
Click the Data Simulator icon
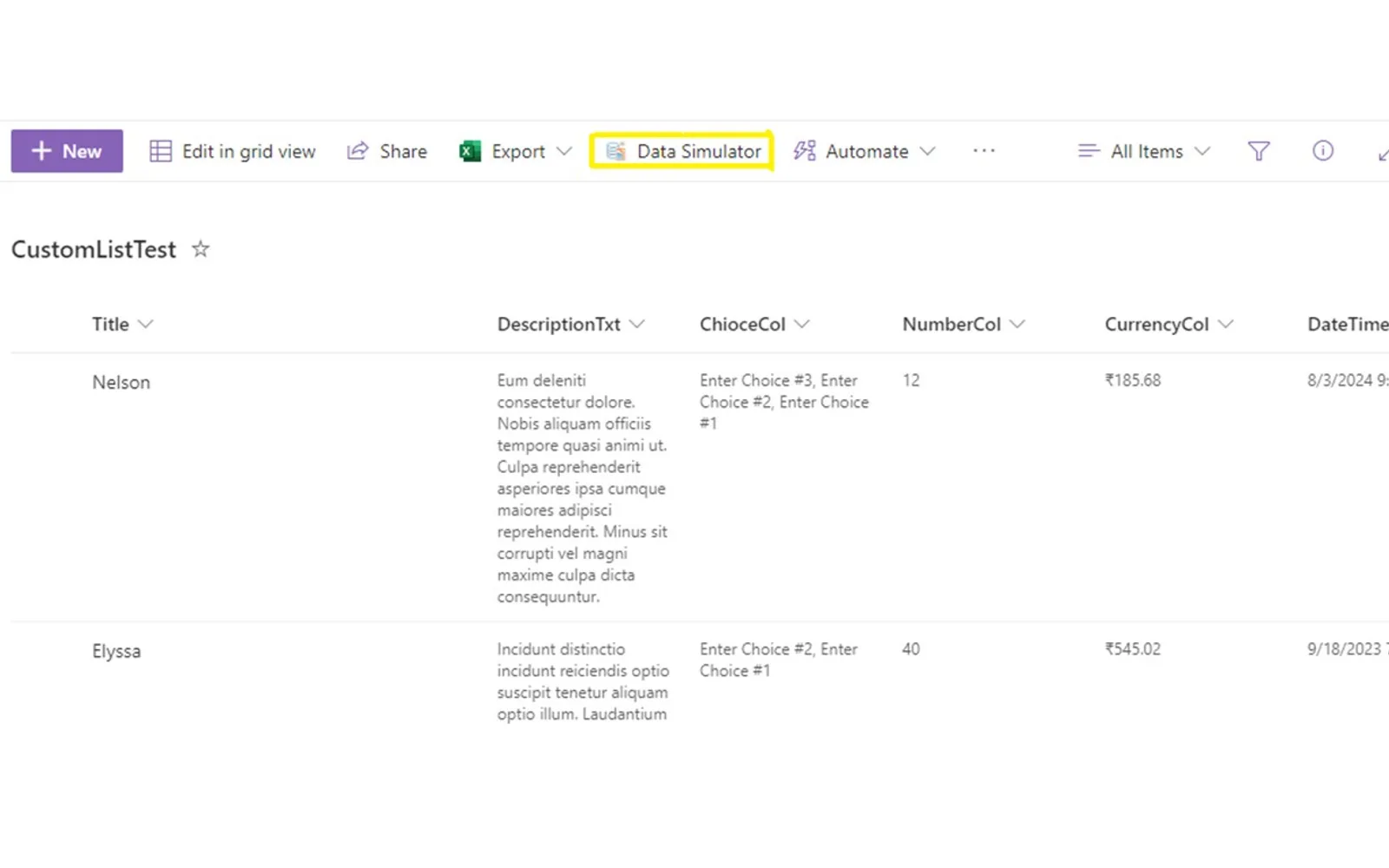pyautogui.click(x=616, y=151)
